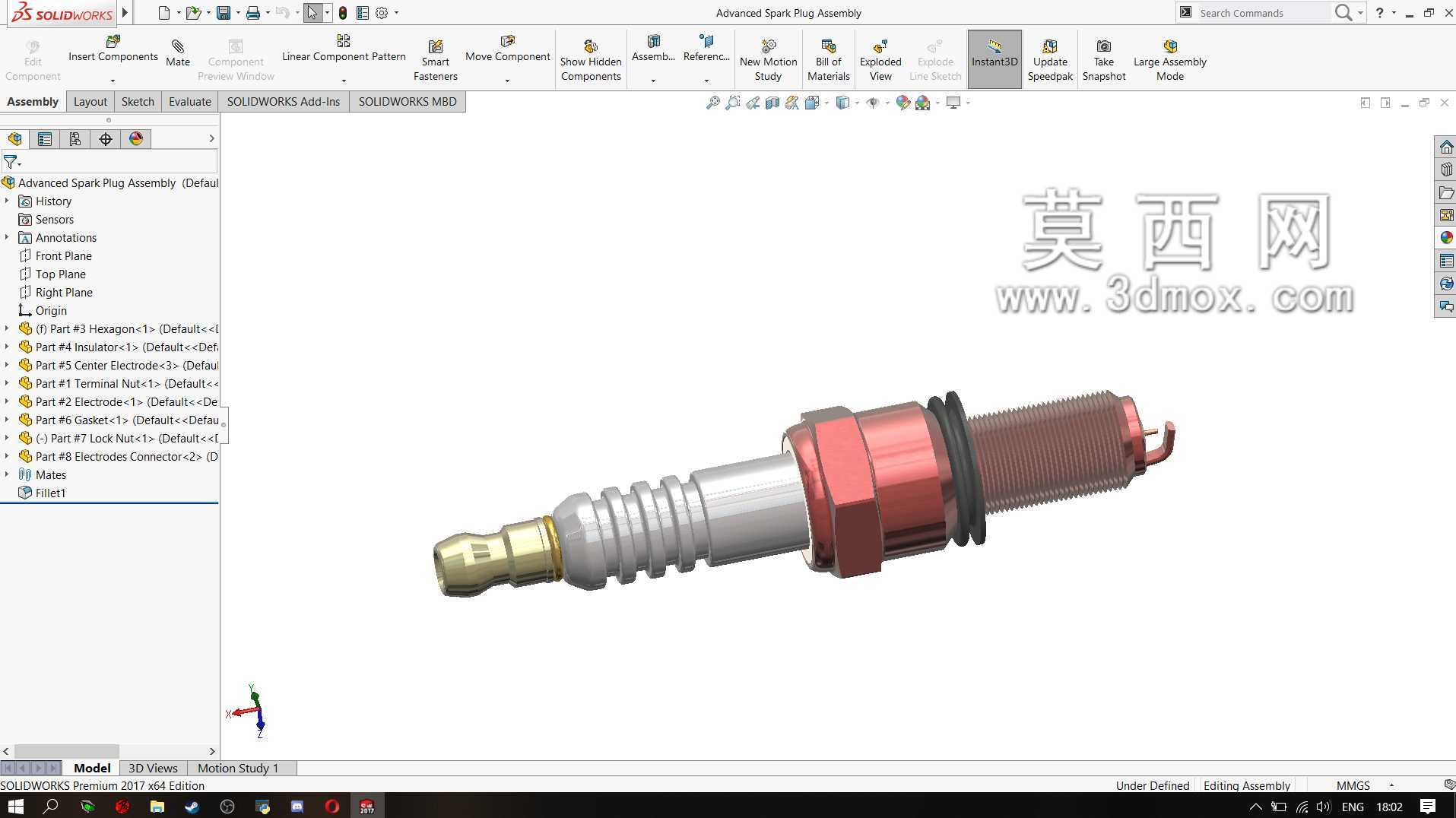Open Discord from the taskbar
Viewport: 1456px width, 818px height.
pyautogui.click(x=297, y=806)
